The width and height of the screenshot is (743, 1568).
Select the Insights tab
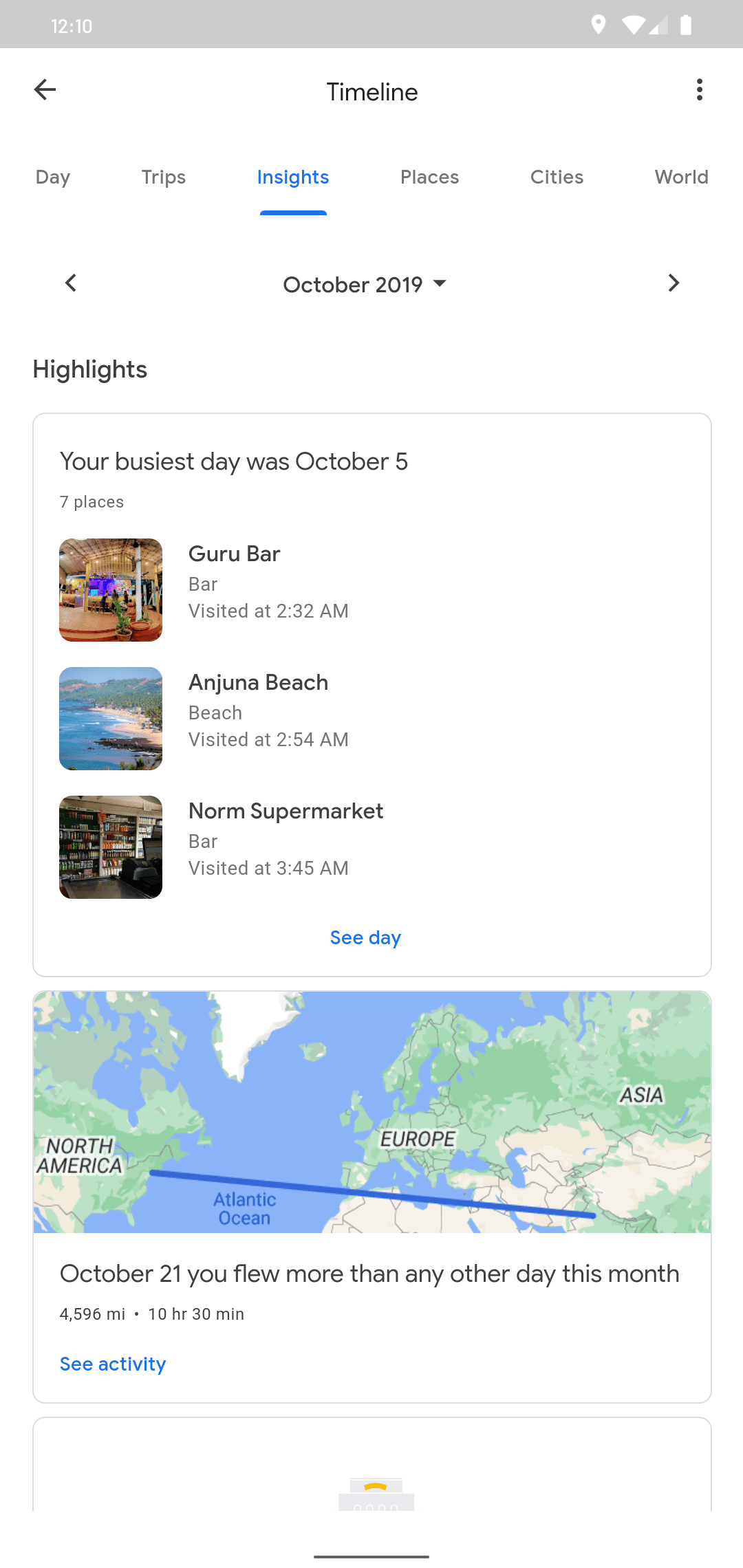point(293,177)
